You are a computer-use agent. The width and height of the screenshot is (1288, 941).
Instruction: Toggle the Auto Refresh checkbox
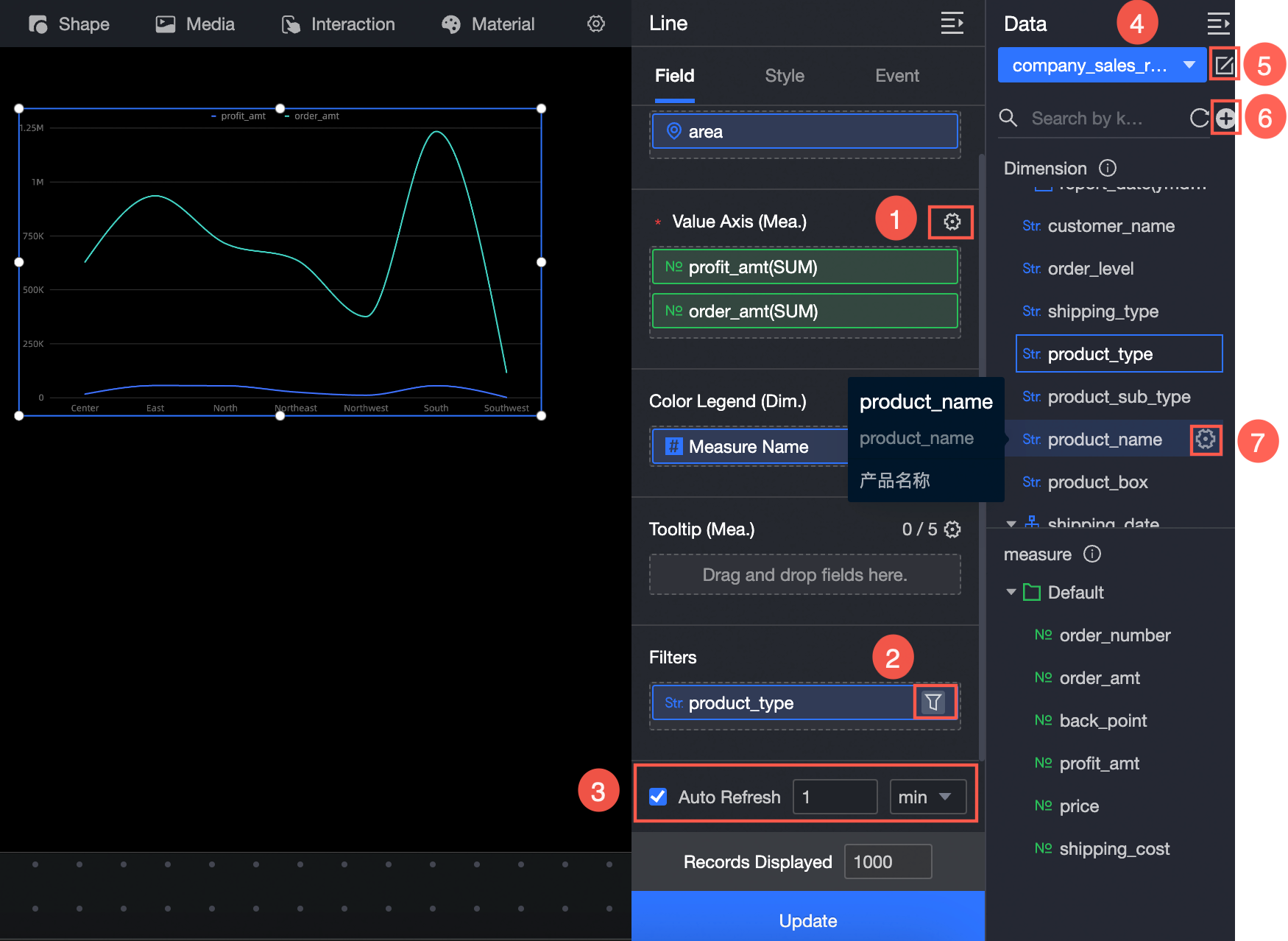coord(658,797)
